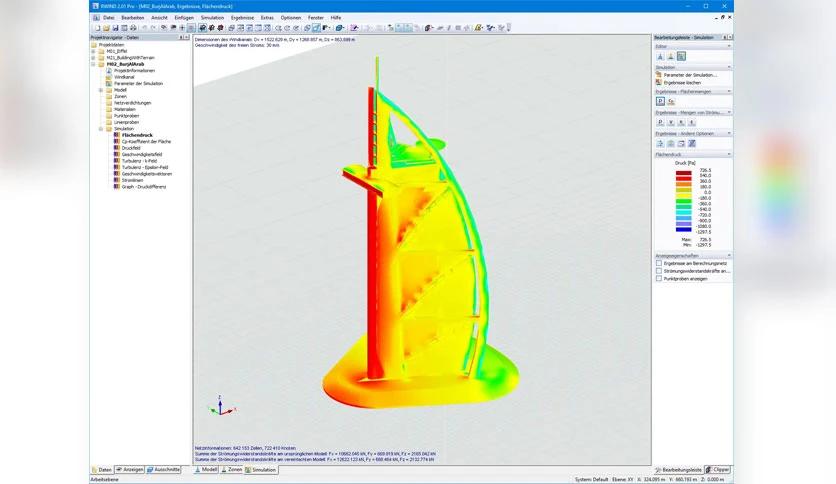Collapse the Simulation section in right panel
Viewport: 836px width, 484px height.
729,67
